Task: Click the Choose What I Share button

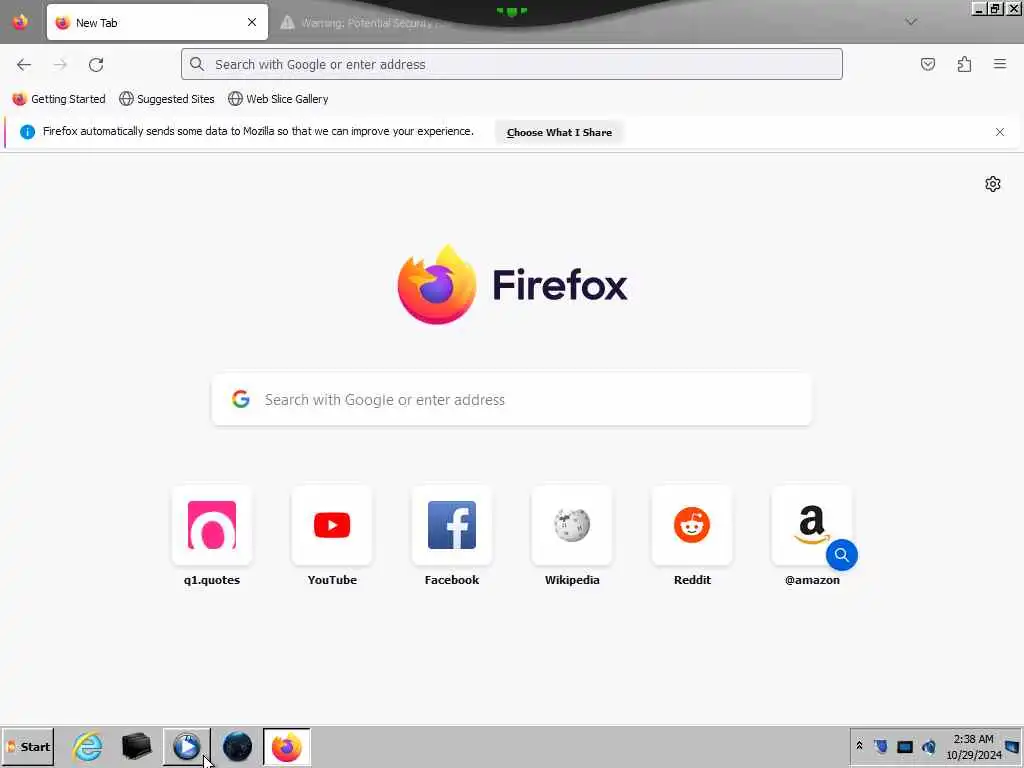Action: point(559,132)
